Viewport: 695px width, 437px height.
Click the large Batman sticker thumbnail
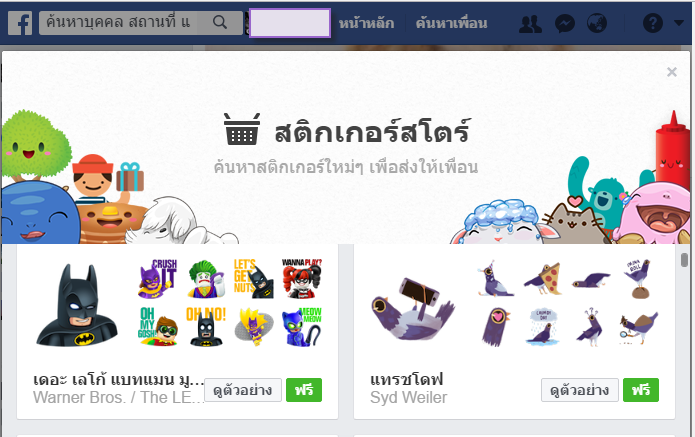[x=77, y=305]
